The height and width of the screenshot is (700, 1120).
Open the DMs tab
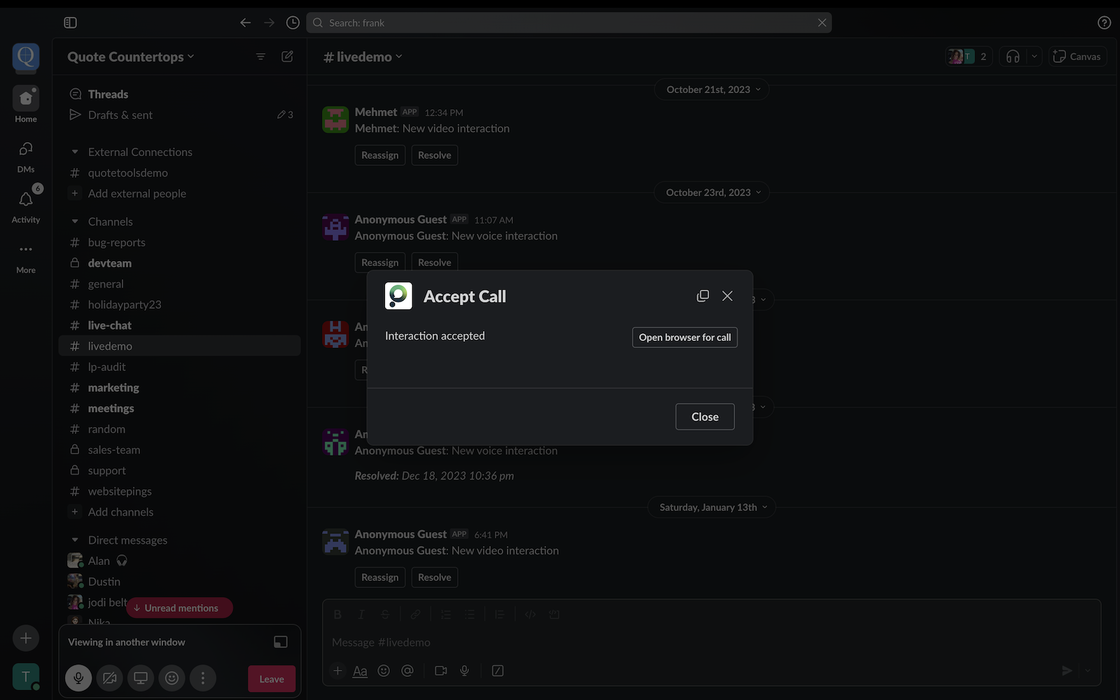point(26,156)
